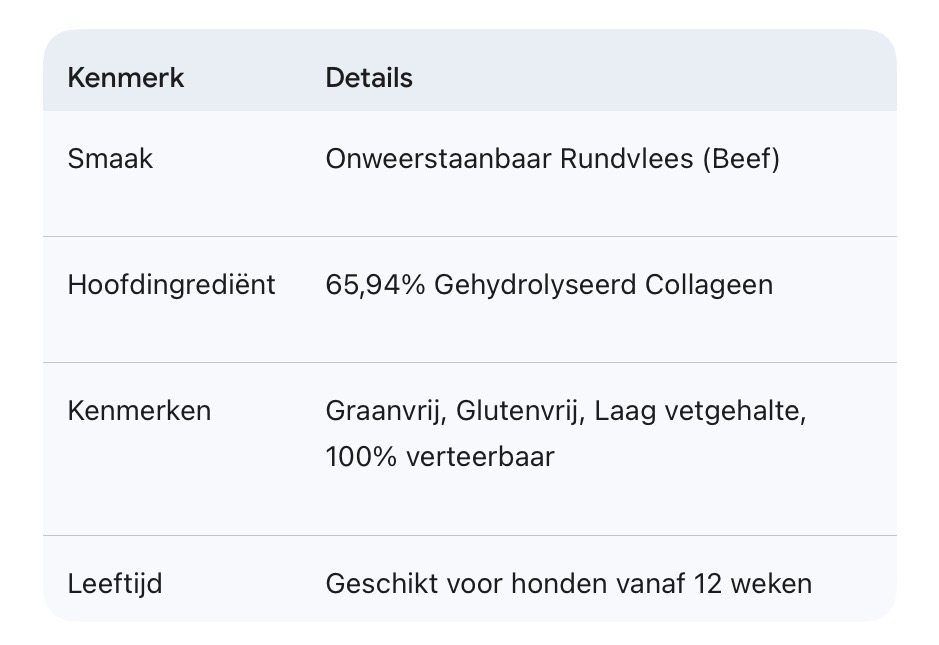The height and width of the screenshot is (645, 939).
Task: Select the "Hoofdingrediënt" row label
Action: tap(171, 285)
